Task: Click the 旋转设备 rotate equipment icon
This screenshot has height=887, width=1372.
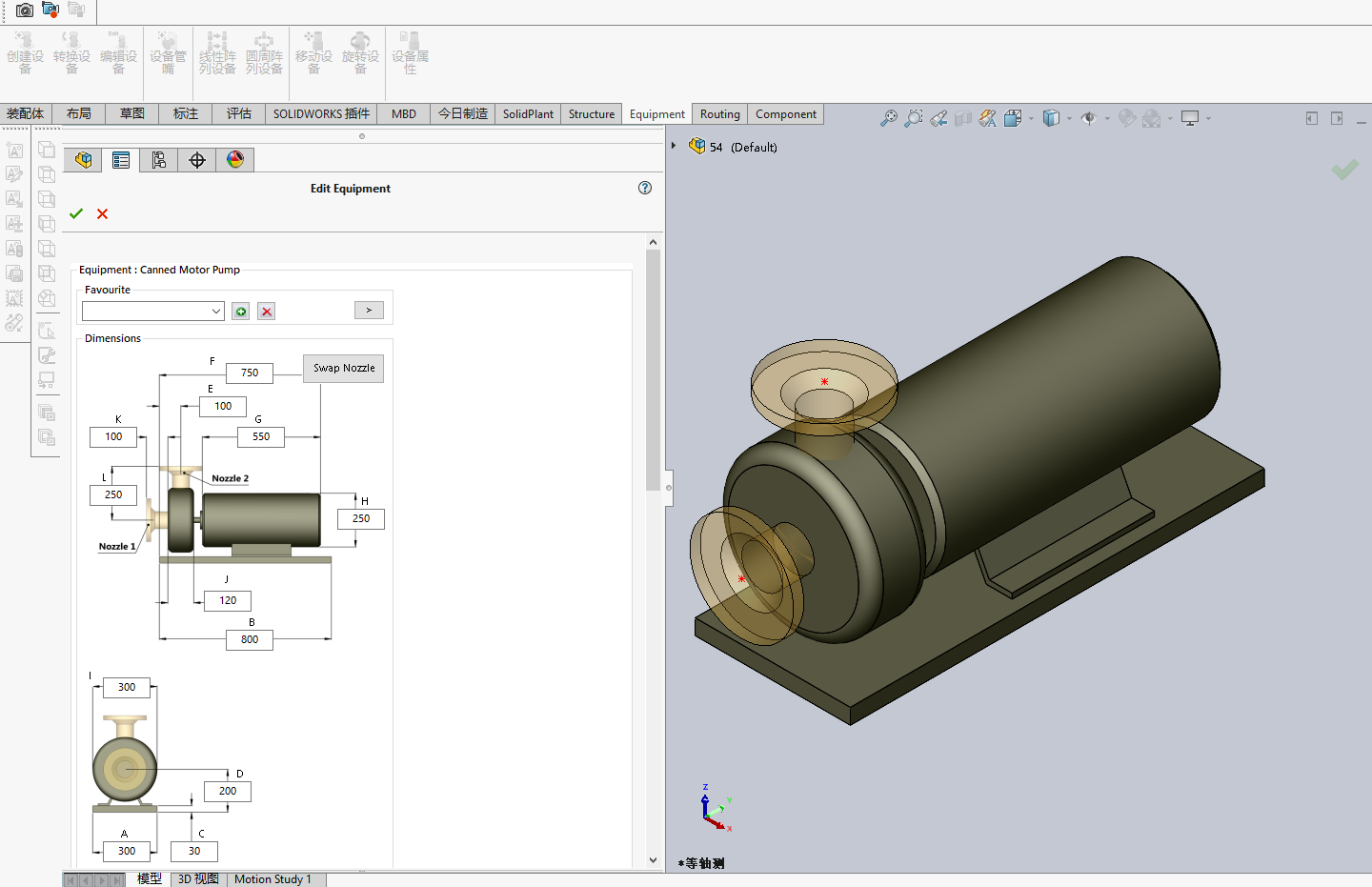Action: pos(360,51)
